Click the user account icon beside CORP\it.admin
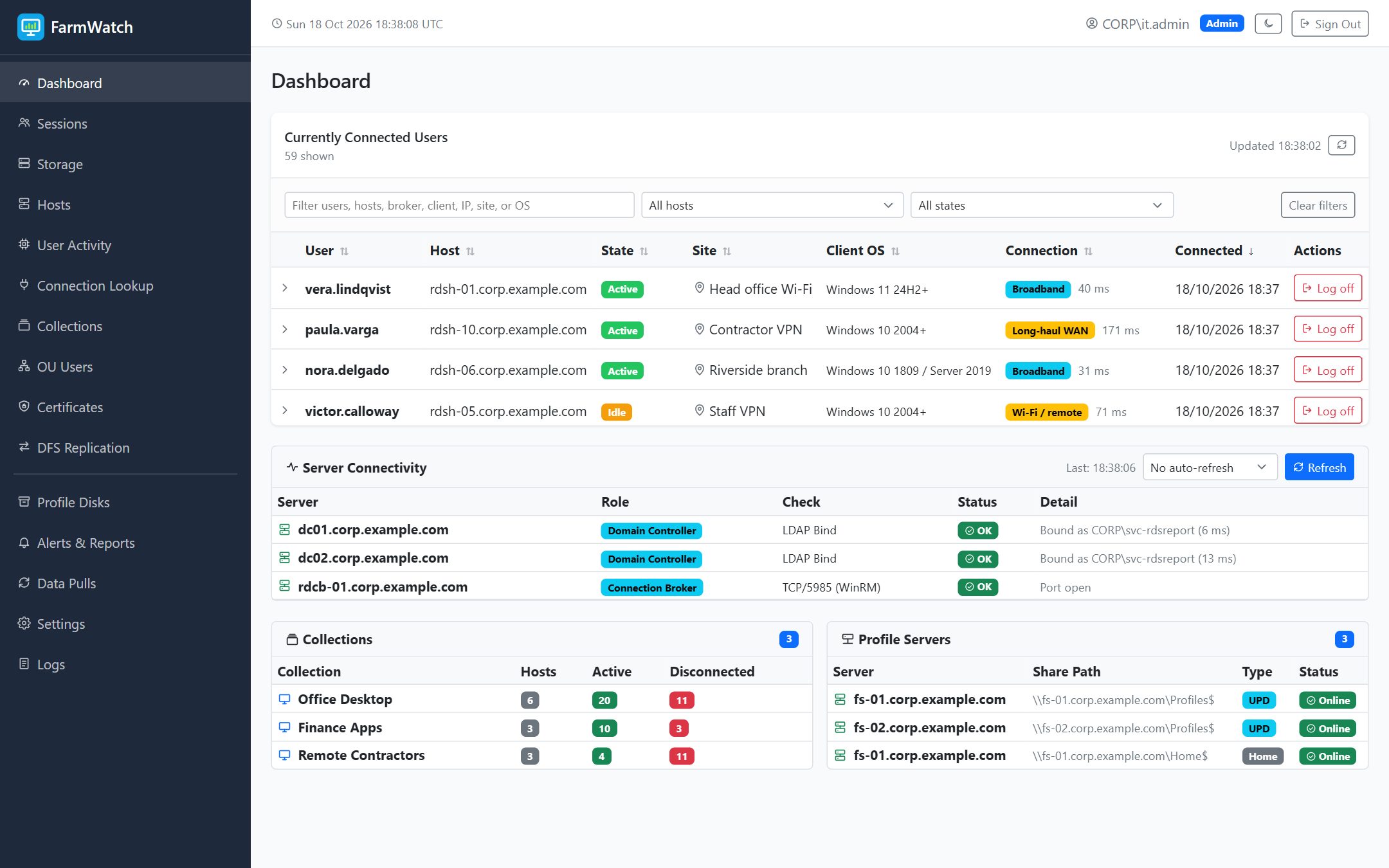Screen dimensions: 1389x868 pos(1091,24)
